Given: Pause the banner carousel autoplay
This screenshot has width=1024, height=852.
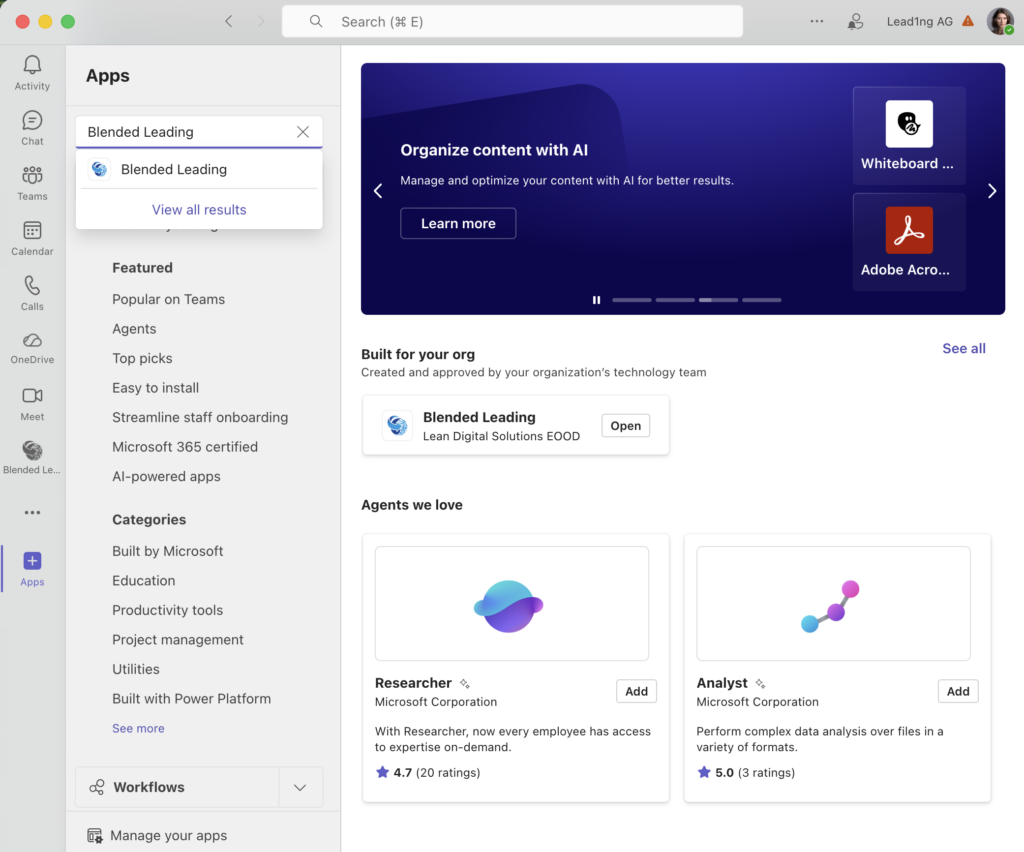Looking at the screenshot, I should (596, 300).
